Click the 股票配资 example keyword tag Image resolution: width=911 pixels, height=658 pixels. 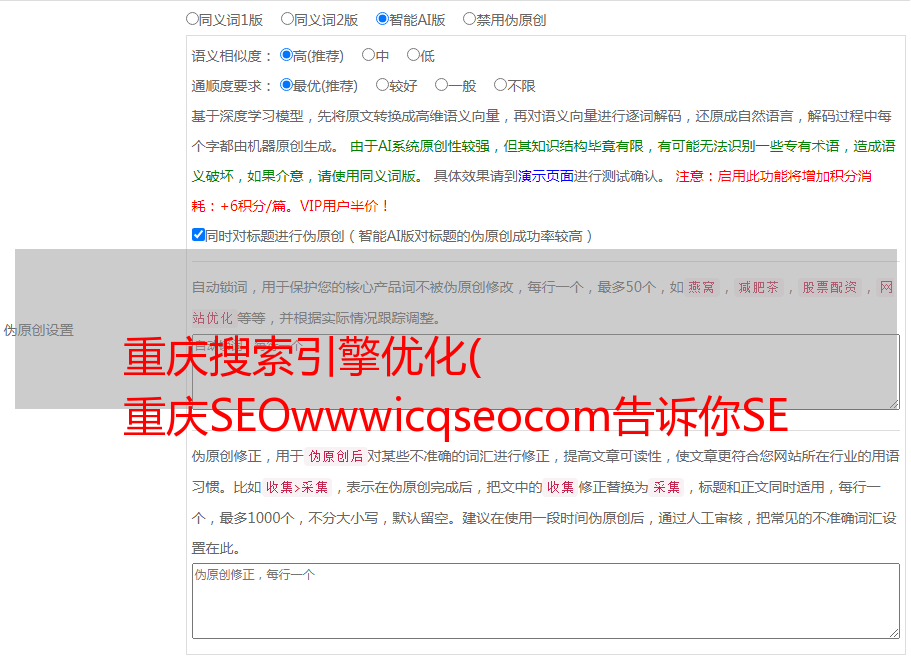829,287
